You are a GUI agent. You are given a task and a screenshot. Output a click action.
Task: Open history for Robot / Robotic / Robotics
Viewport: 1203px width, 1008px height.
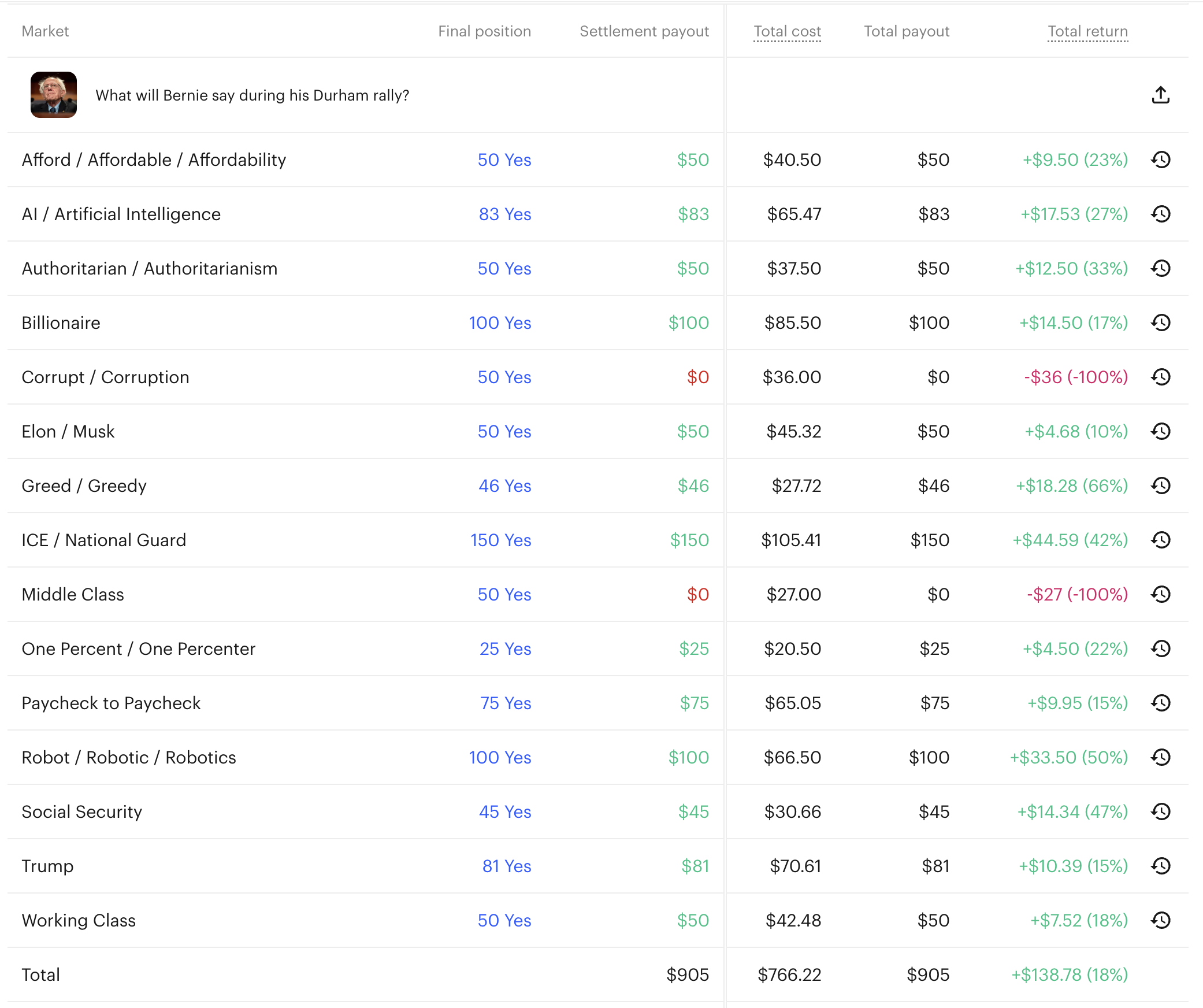(1160, 757)
